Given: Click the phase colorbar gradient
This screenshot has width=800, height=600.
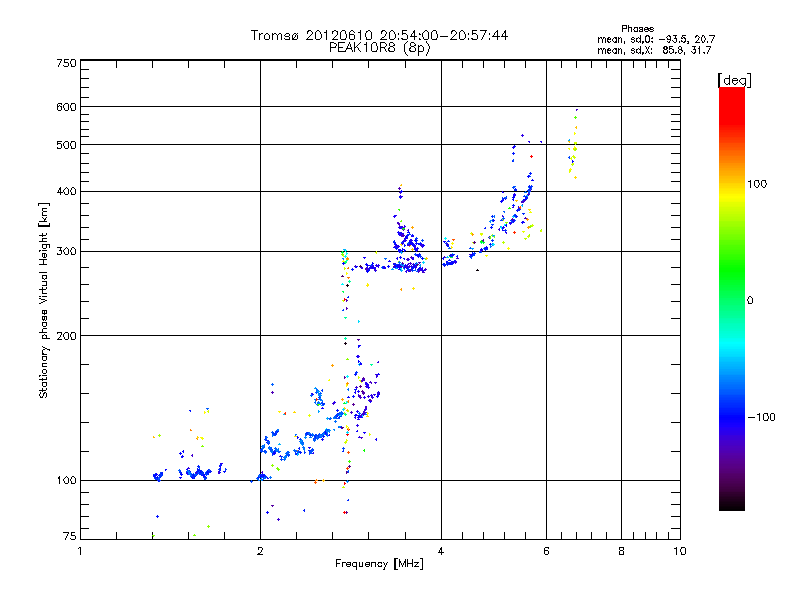Looking at the screenshot, I should click(x=732, y=298).
